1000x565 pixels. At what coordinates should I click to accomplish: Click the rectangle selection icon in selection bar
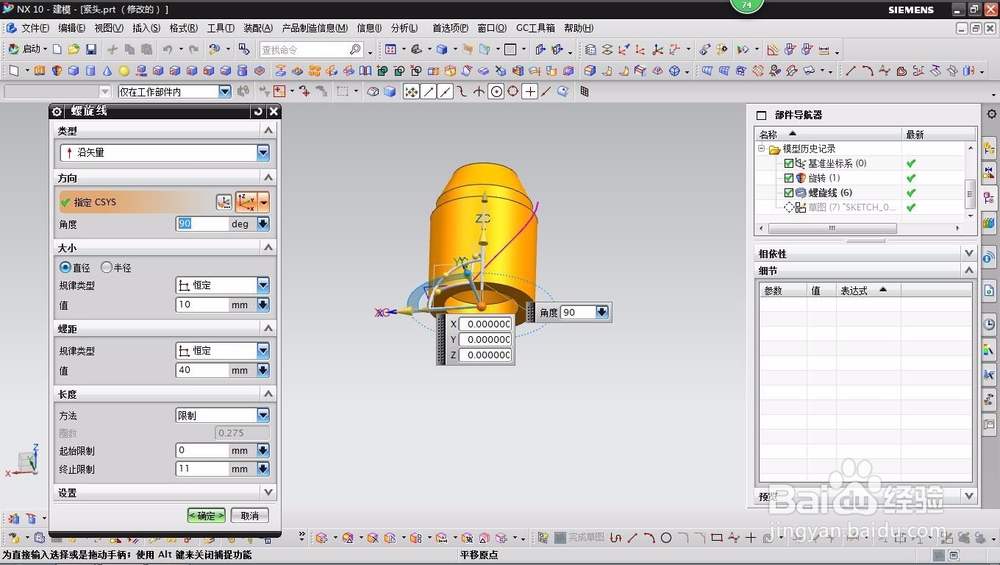pyautogui.click(x=343, y=92)
